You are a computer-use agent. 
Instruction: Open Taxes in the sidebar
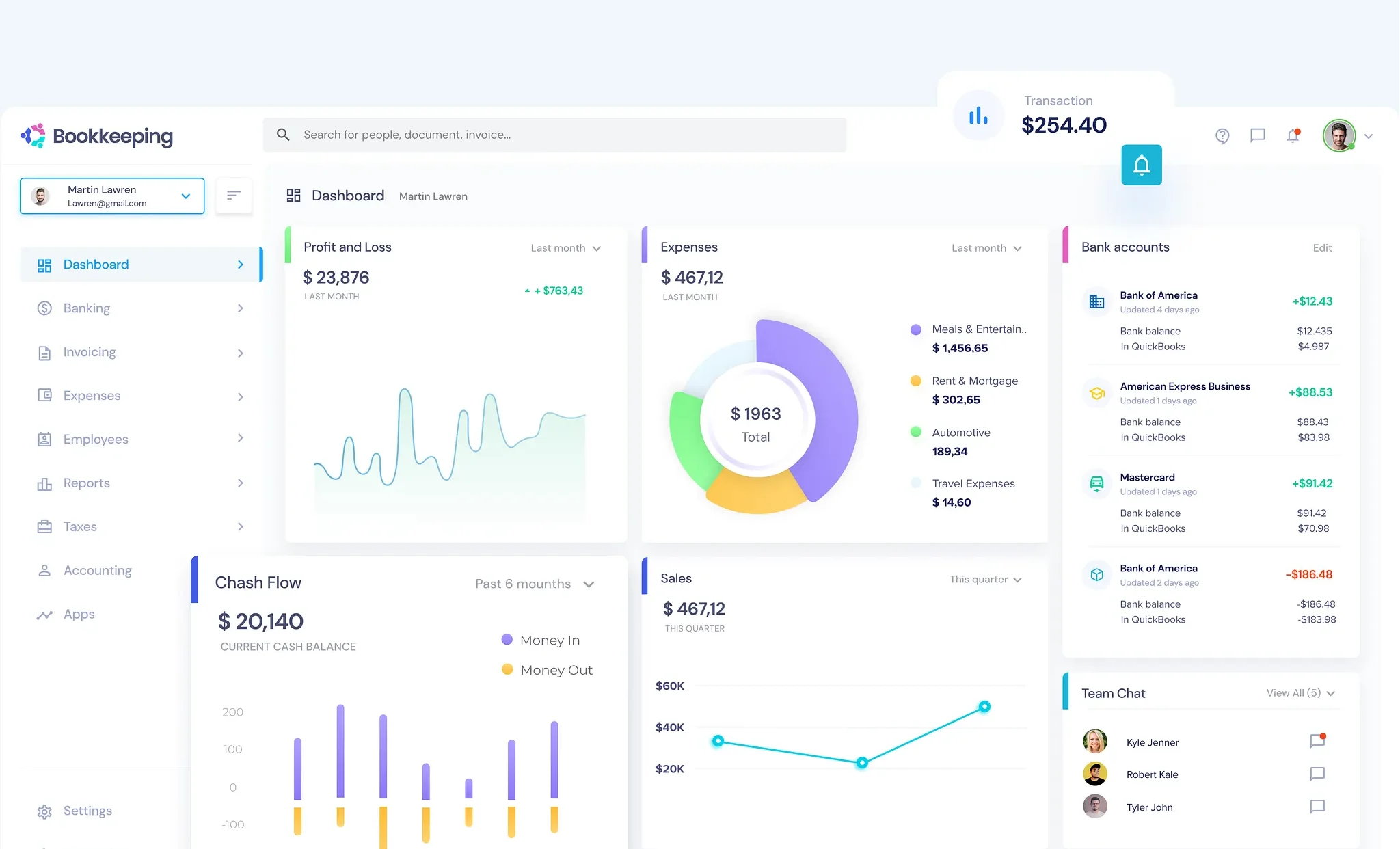pos(141,527)
